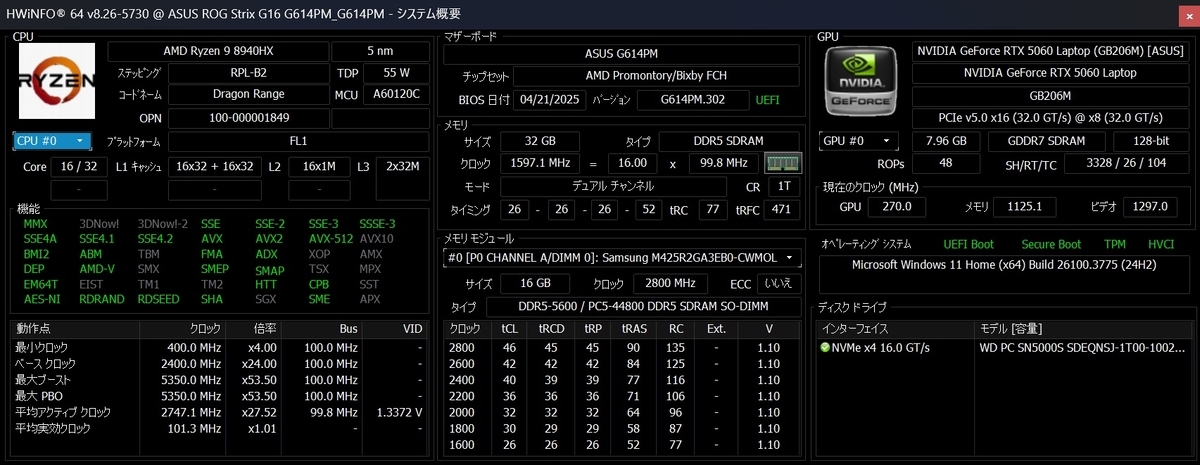The image size is (1200, 465).
Task: Expand the memory module Samsung M425R2GA3EB0 dropdown
Action: [x=621, y=258]
